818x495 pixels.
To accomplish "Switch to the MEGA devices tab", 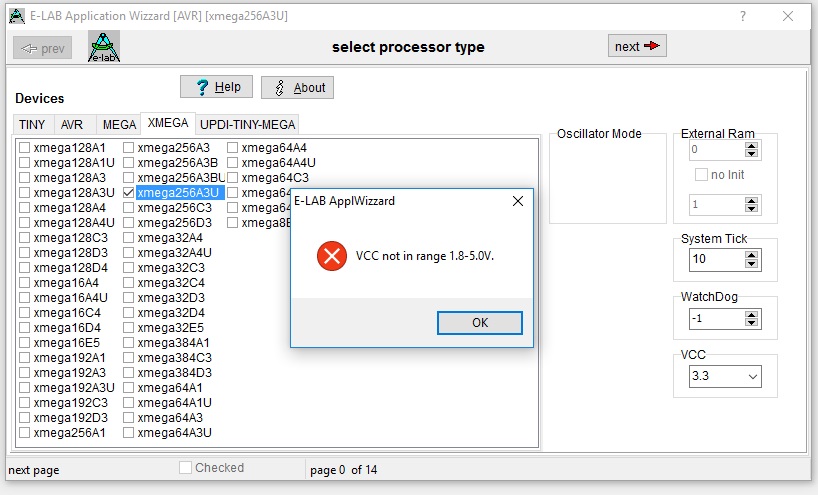I will coord(119,125).
